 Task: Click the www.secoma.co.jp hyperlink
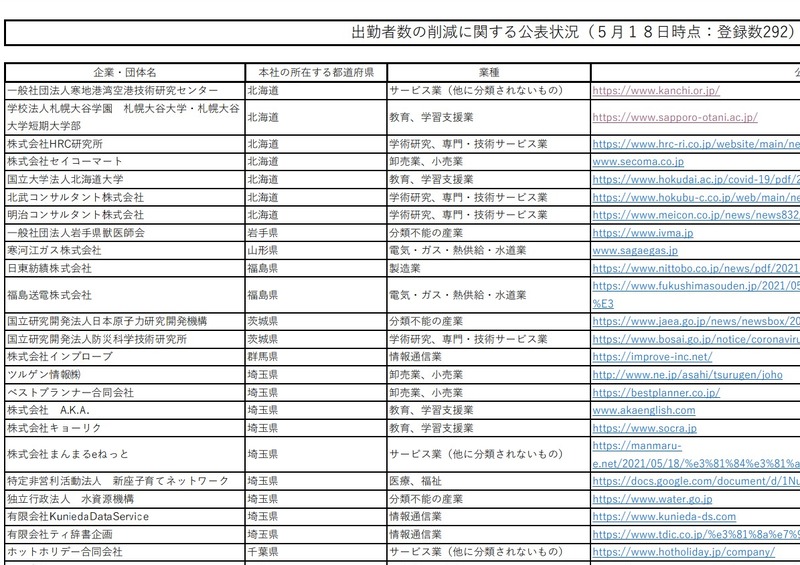pyautogui.click(x=638, y=161)
